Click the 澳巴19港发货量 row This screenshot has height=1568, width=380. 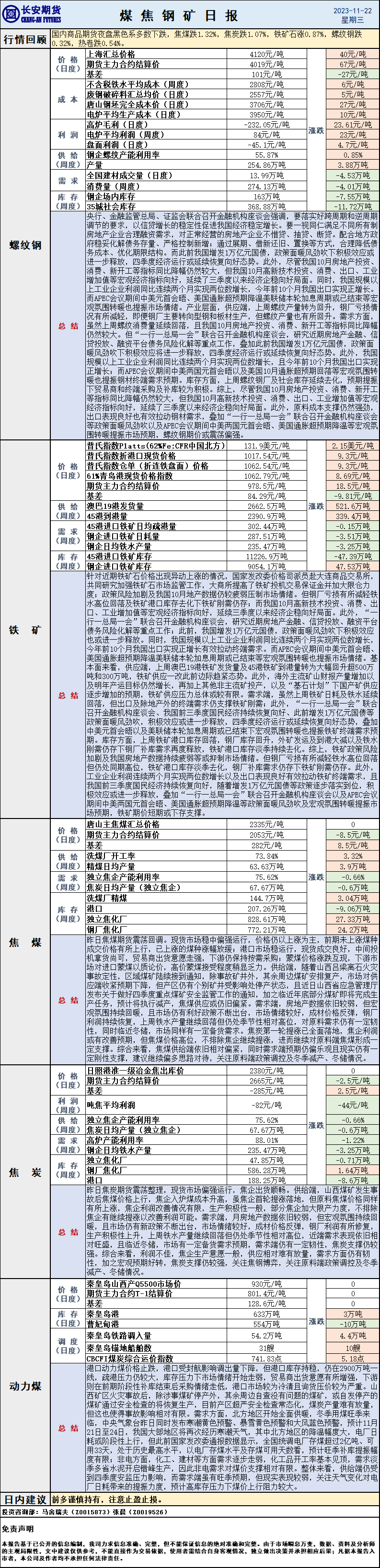point(115,506)
